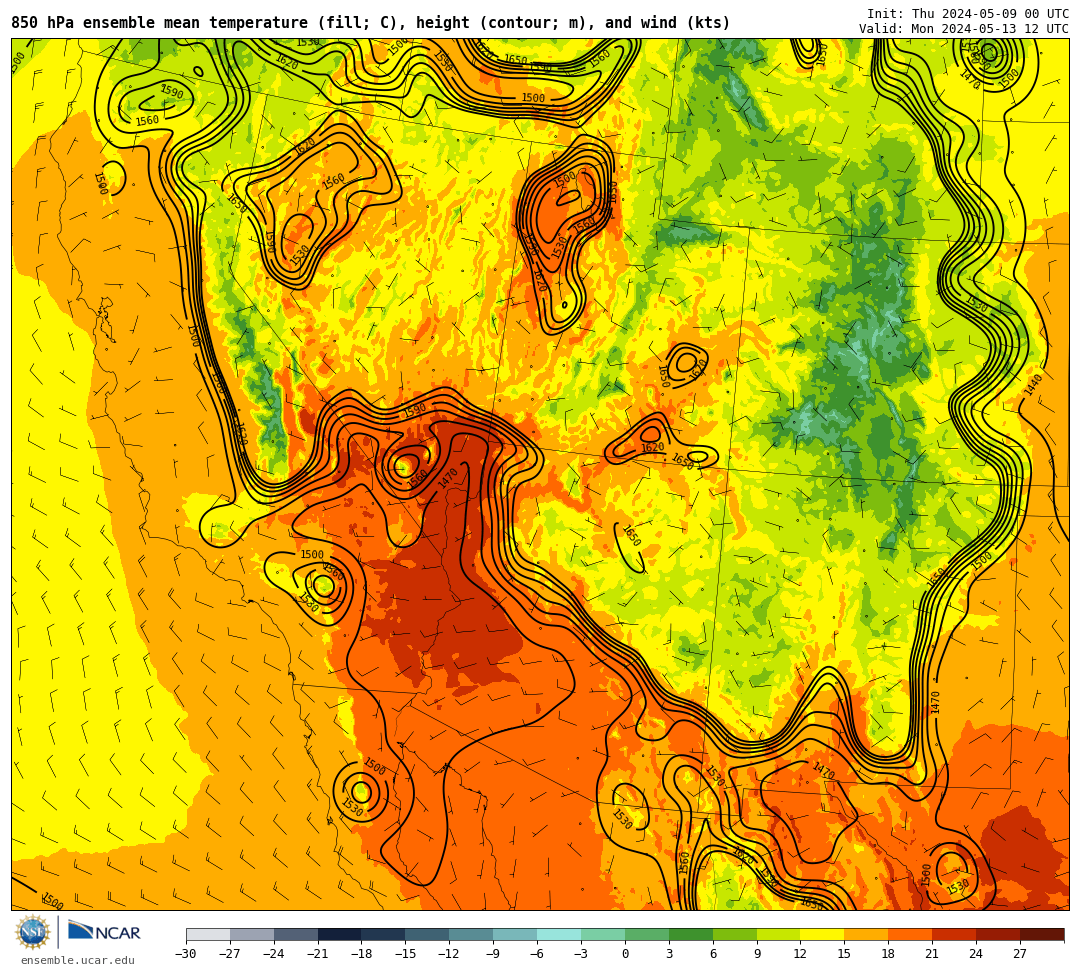Click the -6 colorbar tick label
This screenshot has width=1080, height=973.
click(535, 954)
